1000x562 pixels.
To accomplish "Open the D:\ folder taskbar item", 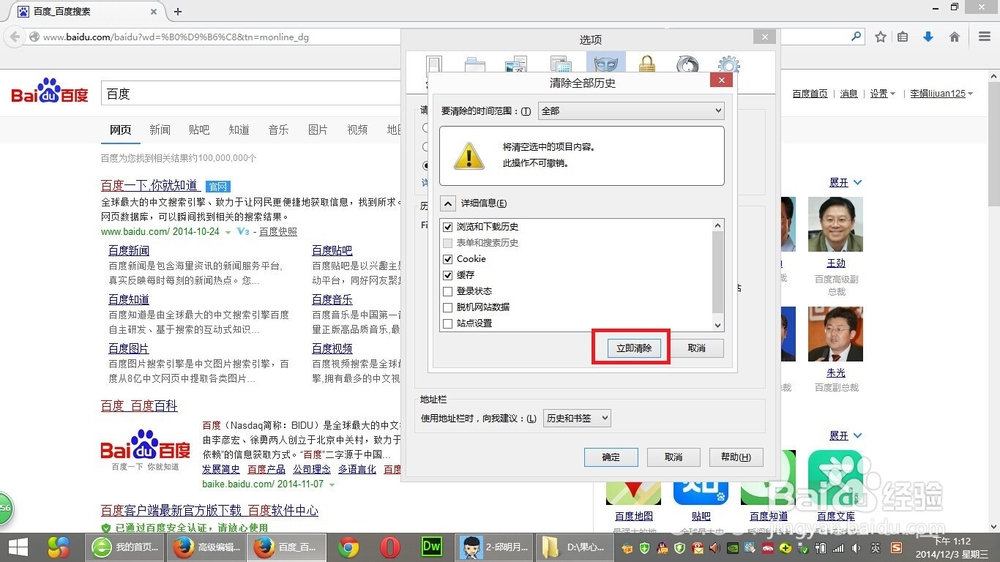I will click(x=574, y=547).
